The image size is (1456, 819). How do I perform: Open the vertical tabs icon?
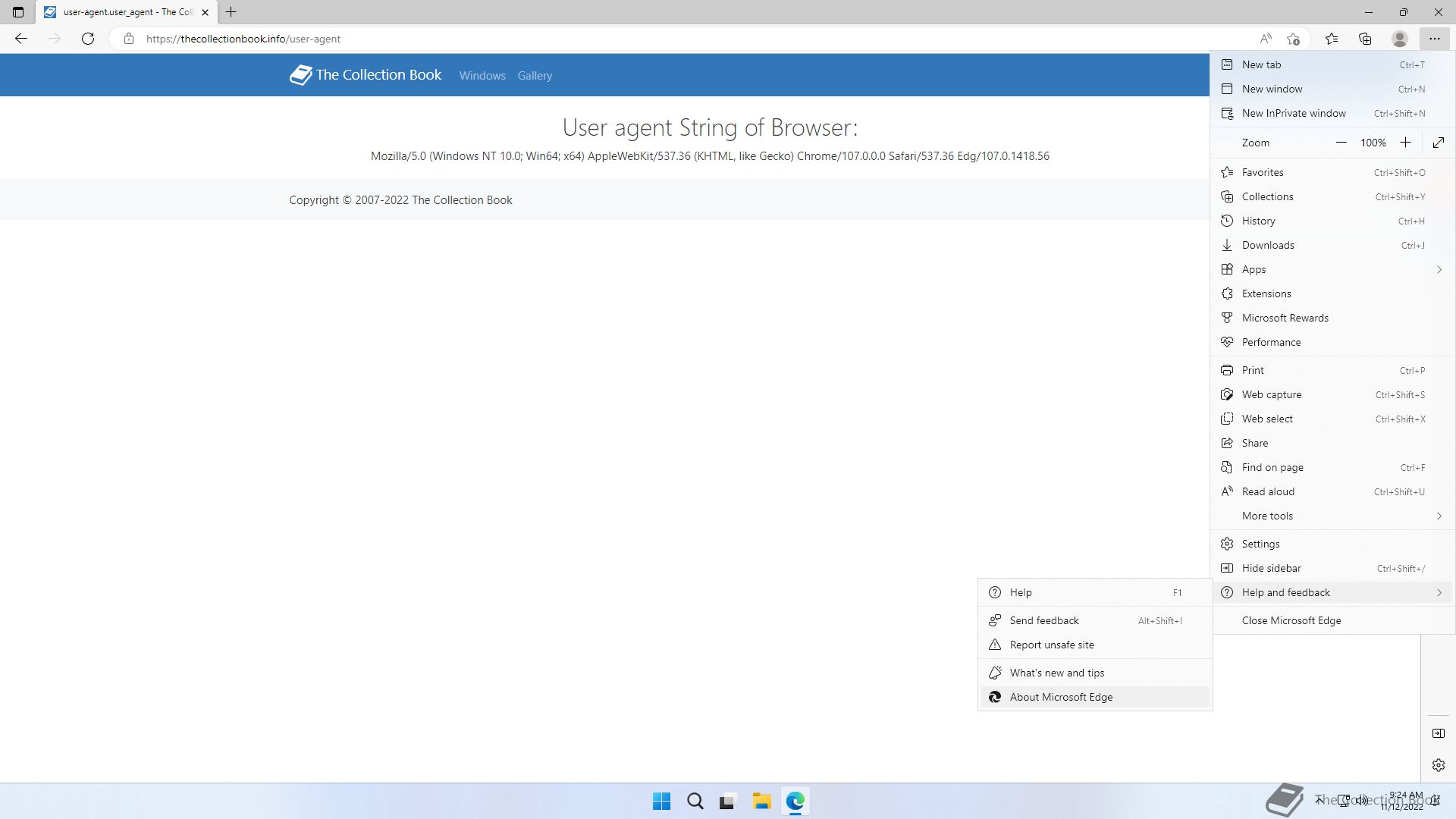pyautogui.click(x=18, y=12)
